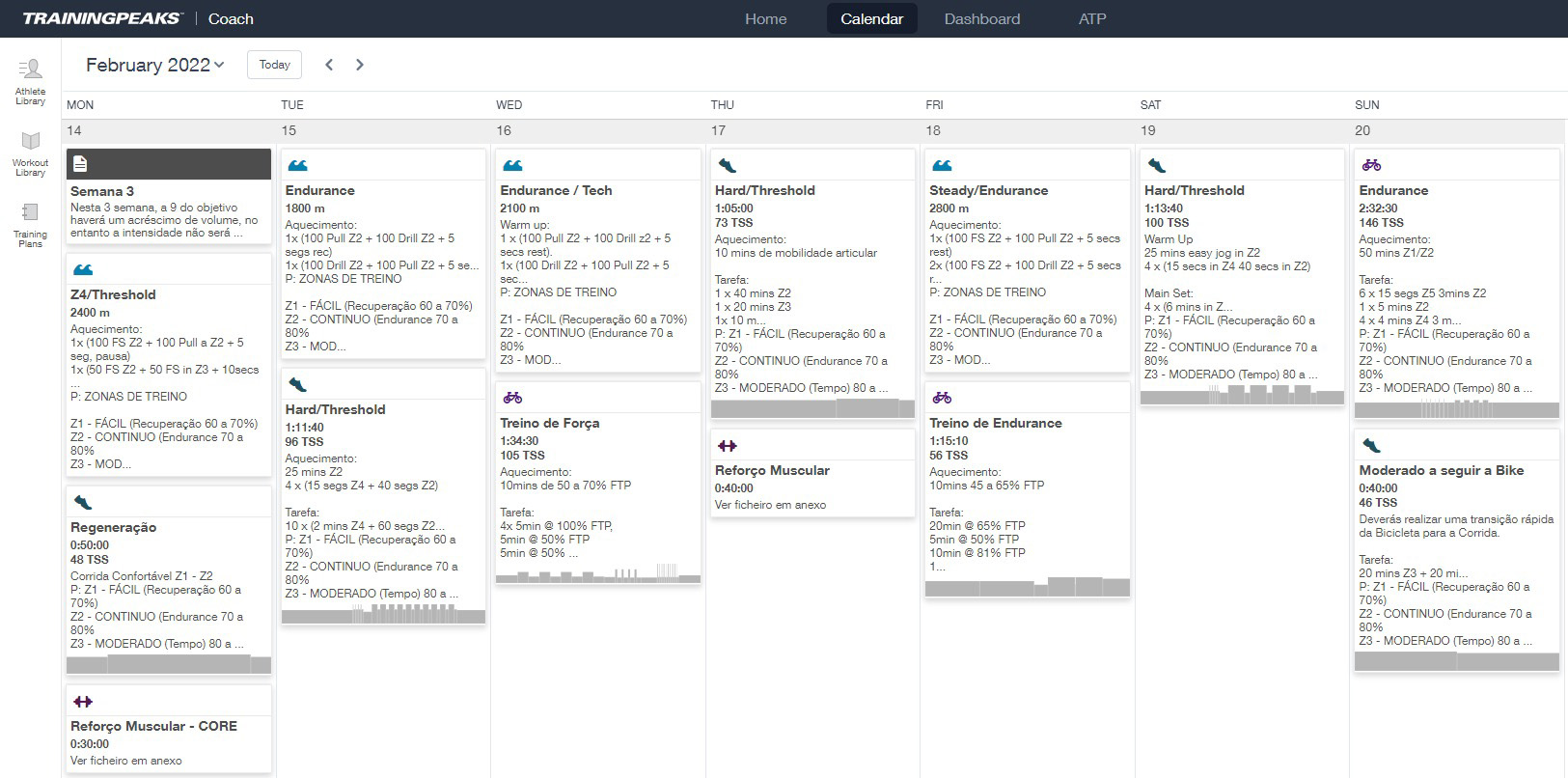Click bike icon on Sunday Endurance workout
Screen dimensions: 1568x778
(x=1371, y=165)
